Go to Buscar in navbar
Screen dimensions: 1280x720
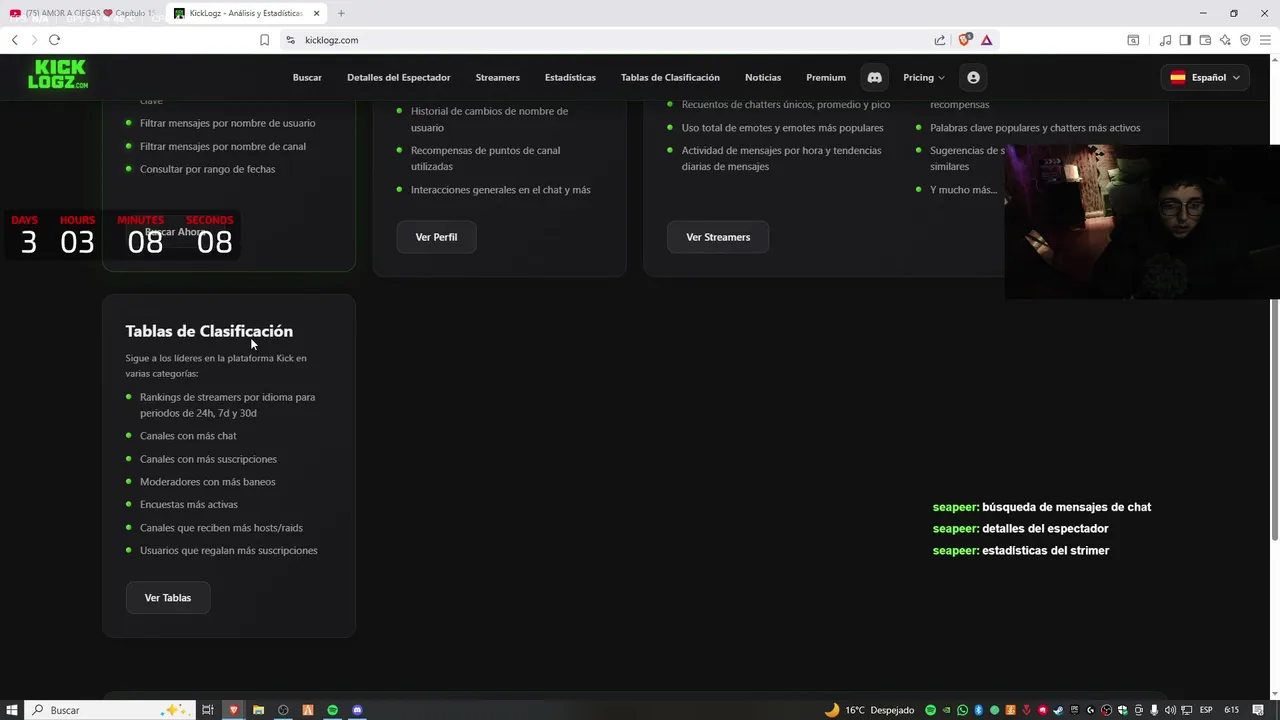(307, 77)
